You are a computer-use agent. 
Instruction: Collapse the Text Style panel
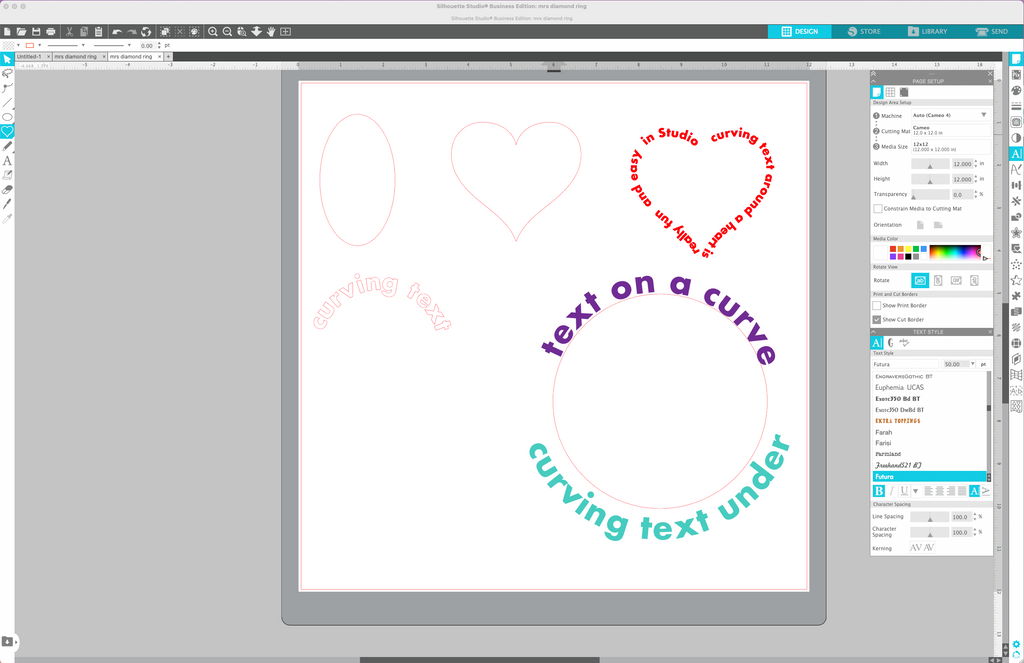tap(873, 332)
